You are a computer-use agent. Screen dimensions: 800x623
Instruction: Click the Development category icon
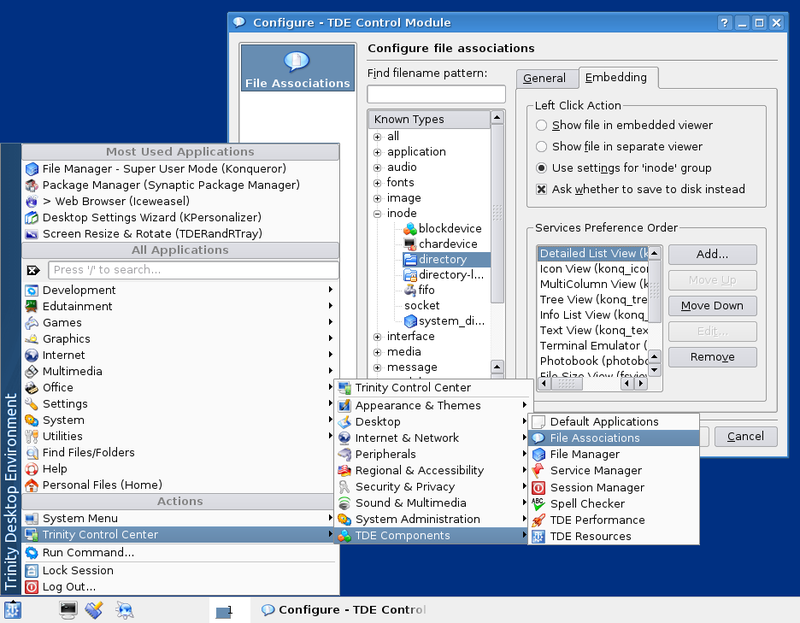(32, 290)
